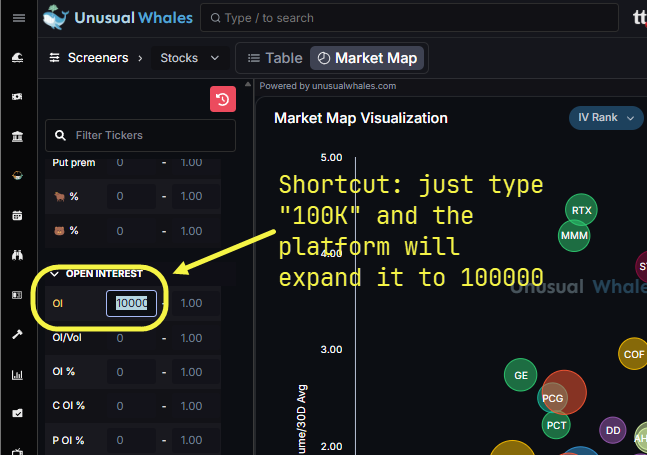Image resolution: width=647 pixels, height=455 pixels.
Task: Click the TV icon at the sidebar bottom
Action: tap(17, 451)
